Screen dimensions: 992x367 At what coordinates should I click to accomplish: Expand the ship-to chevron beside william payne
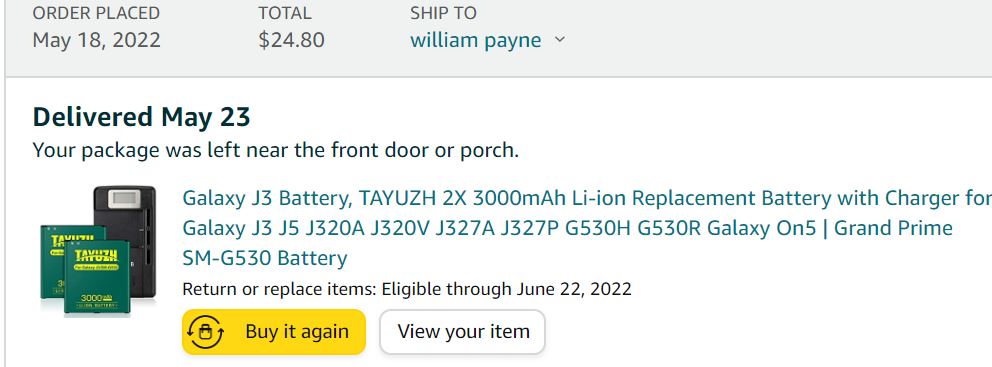coord(559,40)
